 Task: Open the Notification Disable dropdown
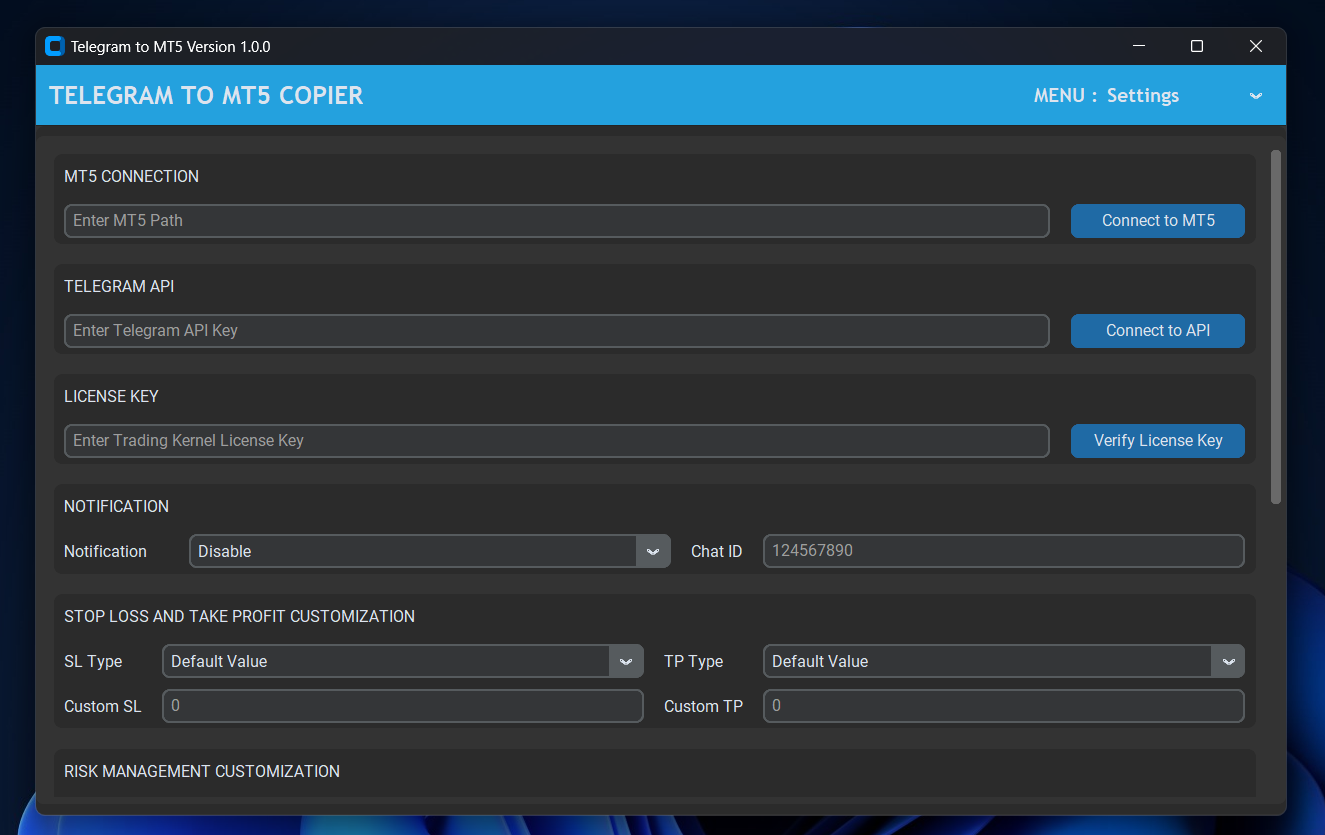(x=430, y=551)
